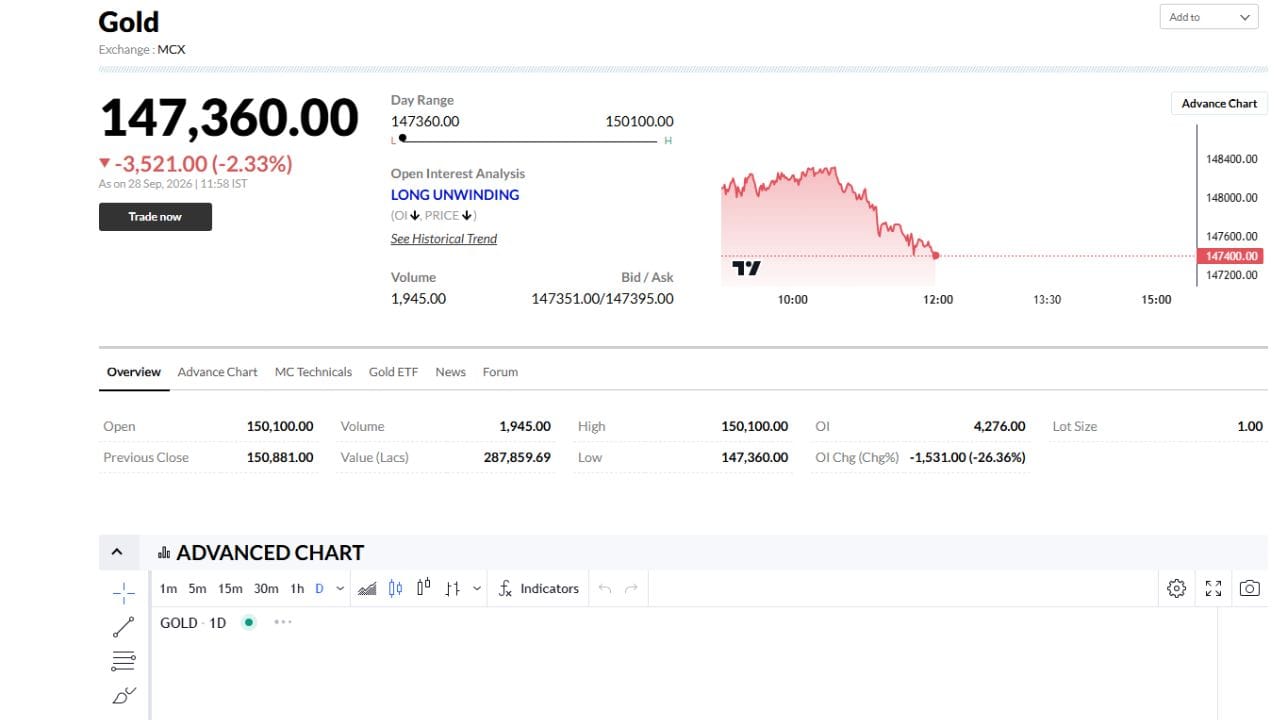Open the Indicators menu
This screenshot has width=1280, height=720.
tap(538, 589)
